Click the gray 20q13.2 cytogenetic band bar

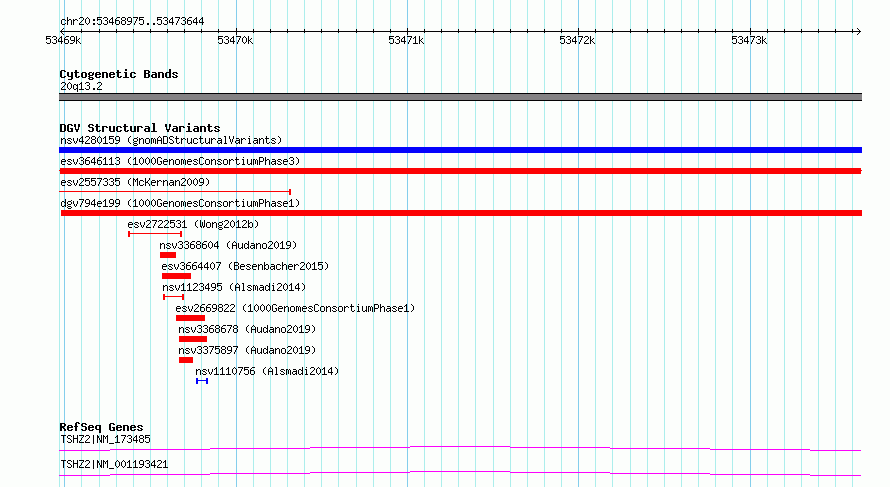click(460, 97)
